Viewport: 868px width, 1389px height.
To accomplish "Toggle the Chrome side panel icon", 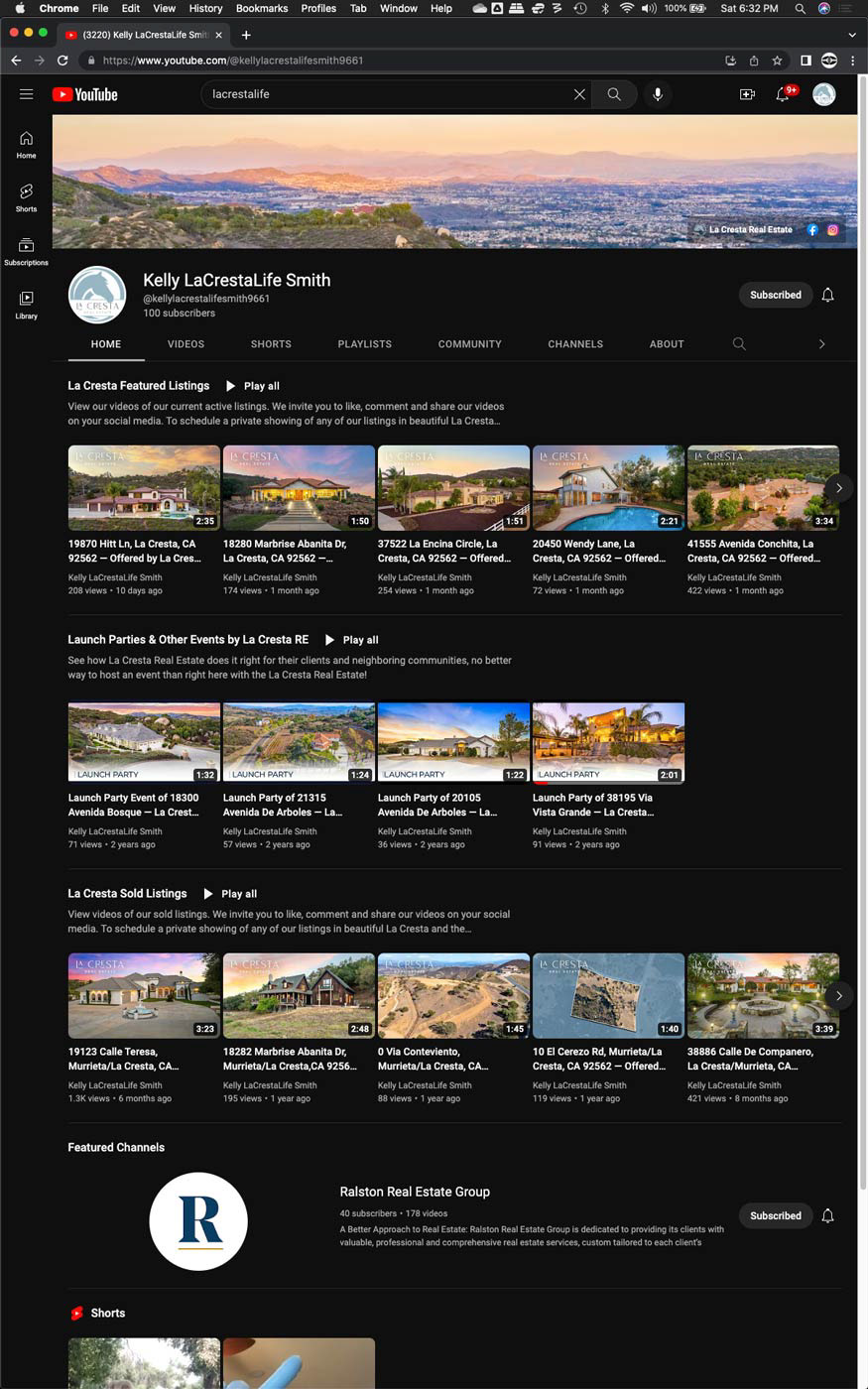I will tap(806, 61).
